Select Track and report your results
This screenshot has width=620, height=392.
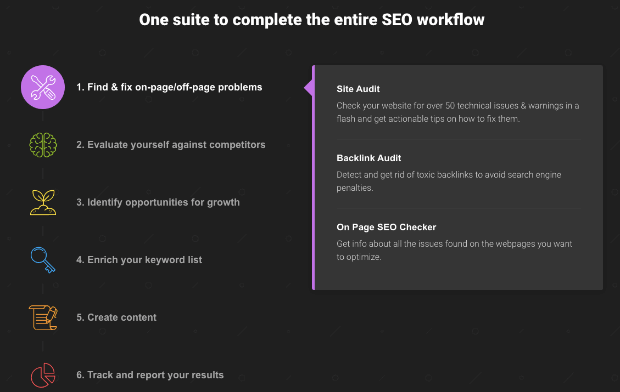(x=150, y=375)
